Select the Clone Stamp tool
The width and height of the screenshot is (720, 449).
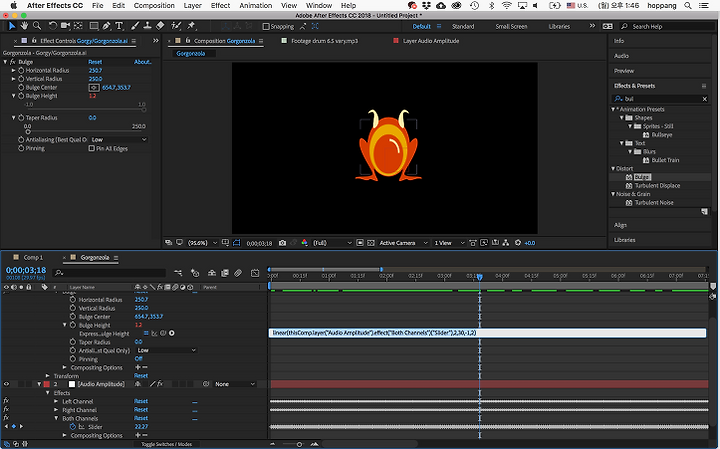[147, 26]
